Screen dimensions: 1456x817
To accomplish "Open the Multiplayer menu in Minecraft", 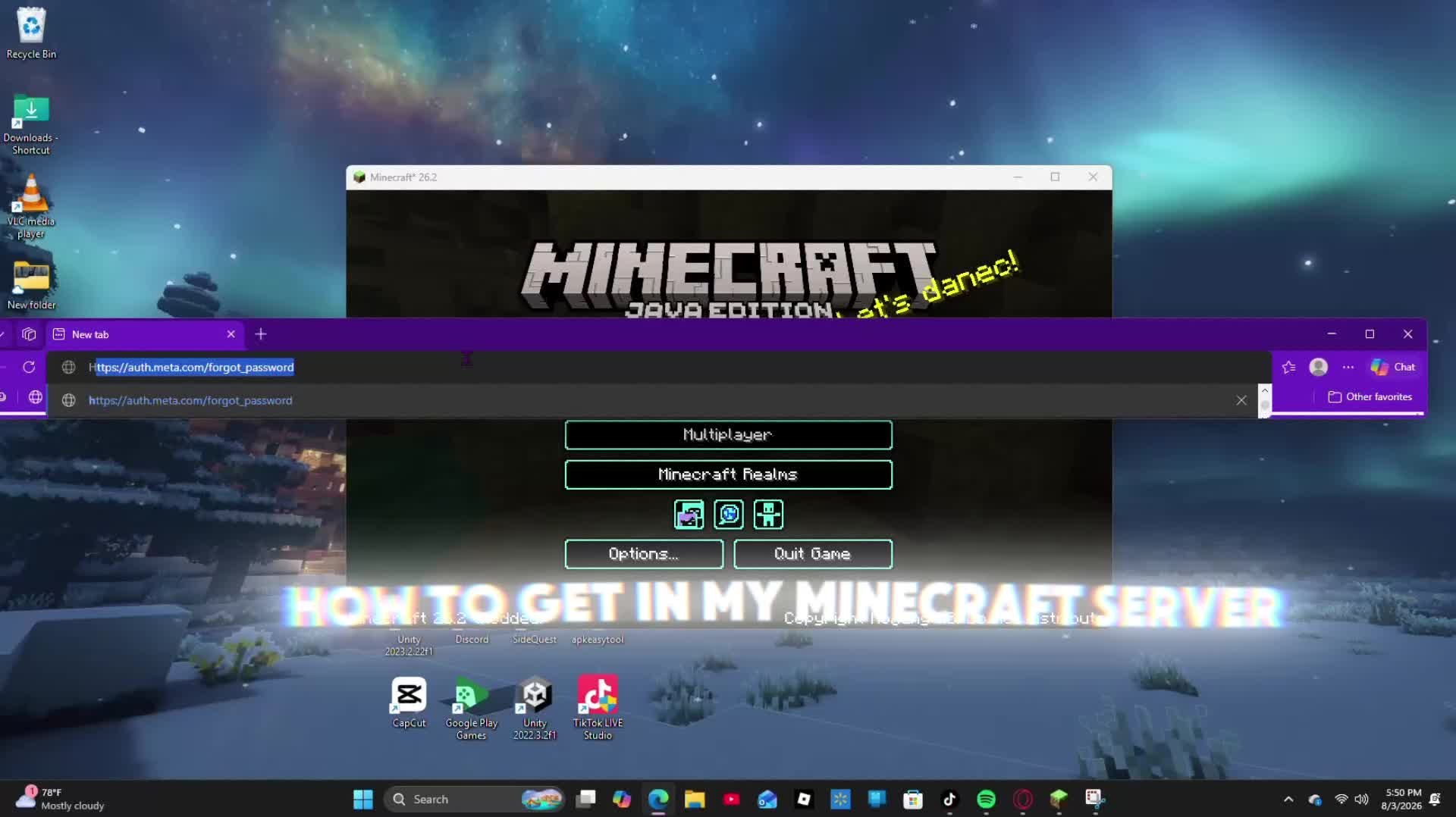I will point(728,435).
